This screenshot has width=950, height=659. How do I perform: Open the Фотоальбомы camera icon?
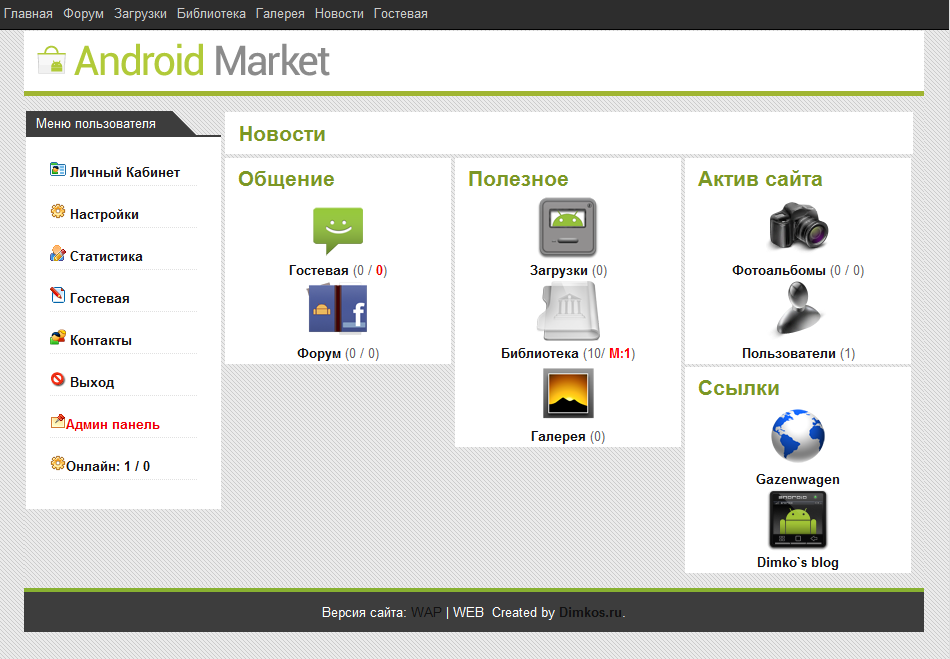(798, 227)
